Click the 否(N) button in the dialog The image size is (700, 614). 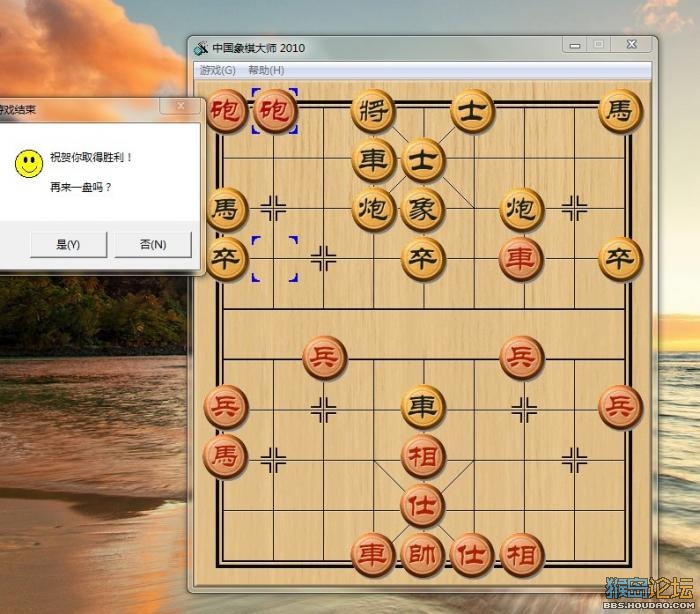pos(153,244)
